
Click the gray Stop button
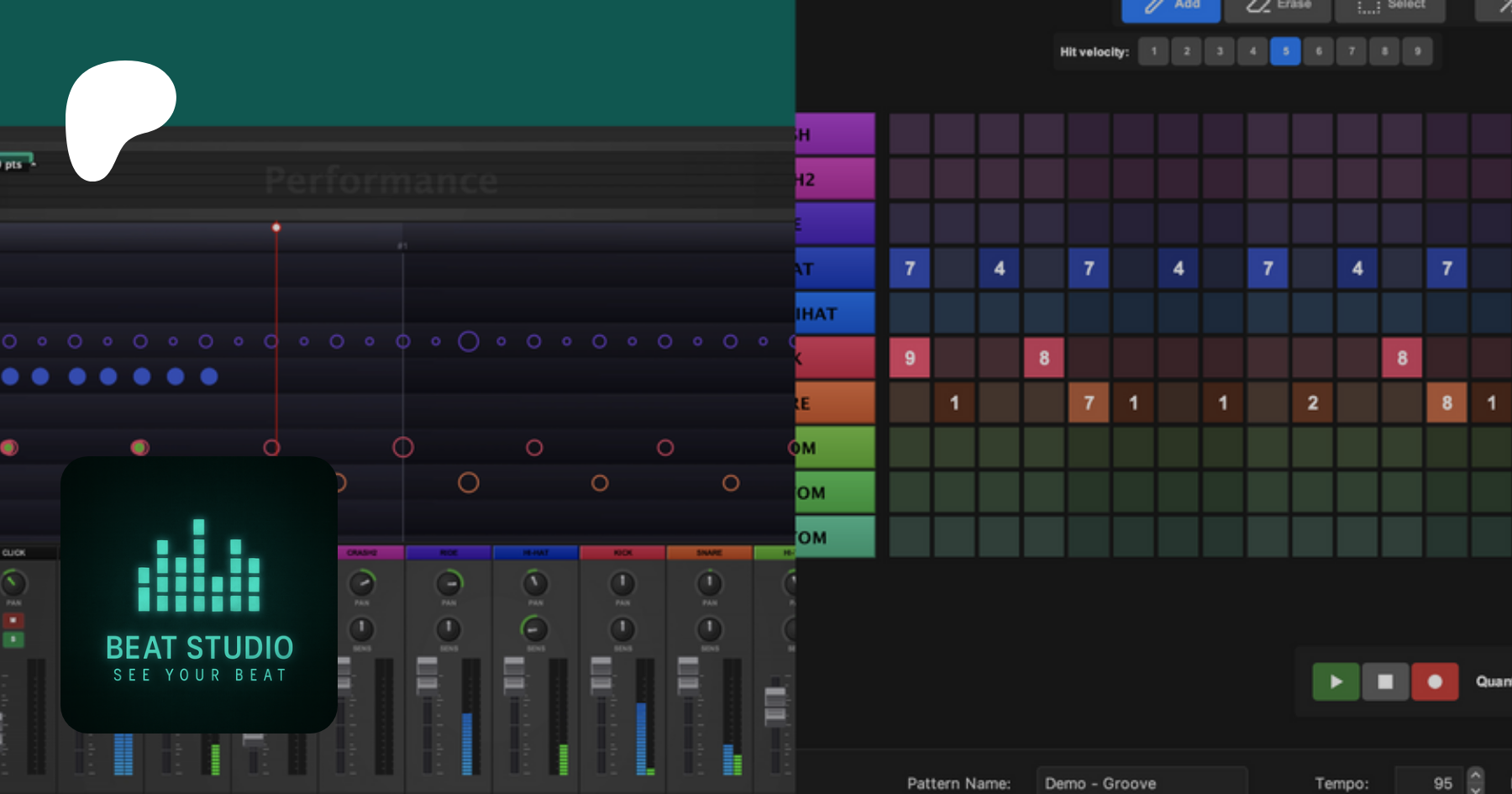click(x=1385, y=681)
